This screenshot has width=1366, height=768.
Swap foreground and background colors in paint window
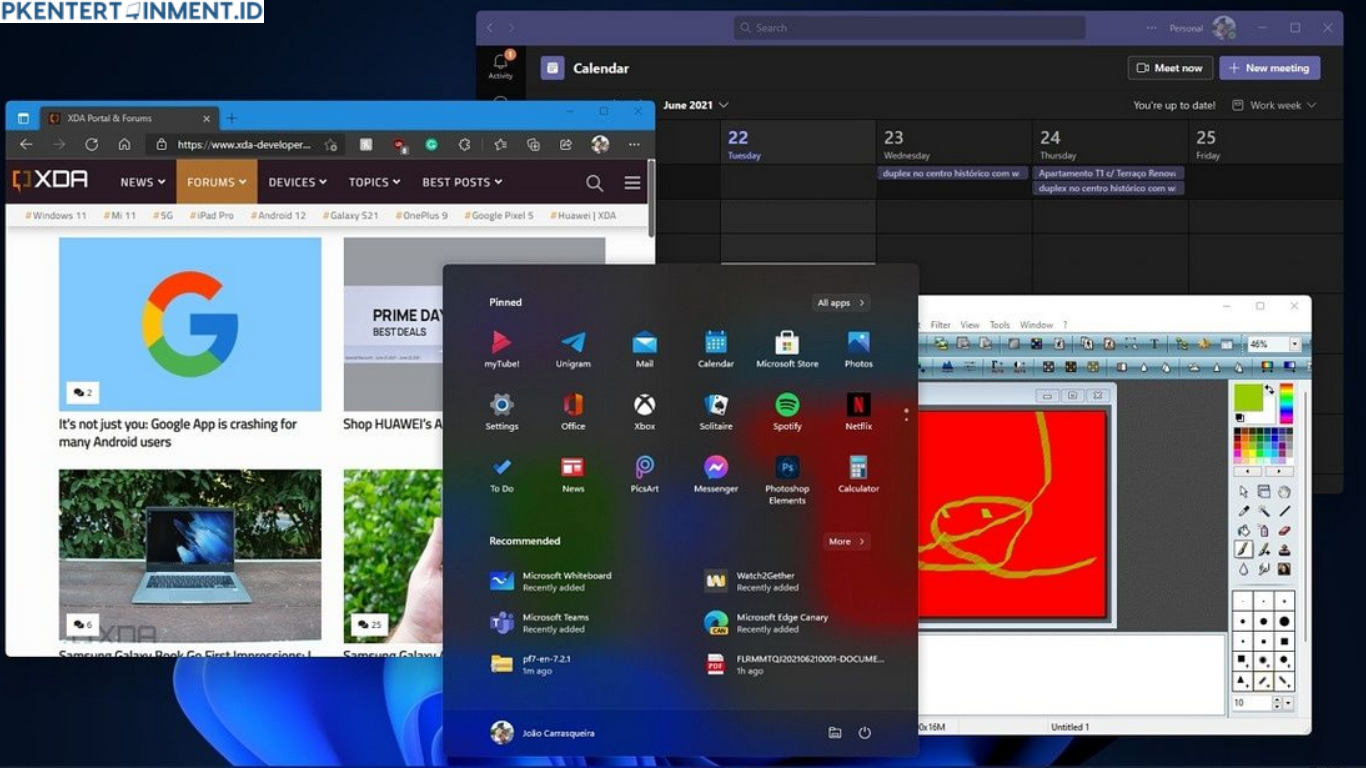click(1269, 389)
